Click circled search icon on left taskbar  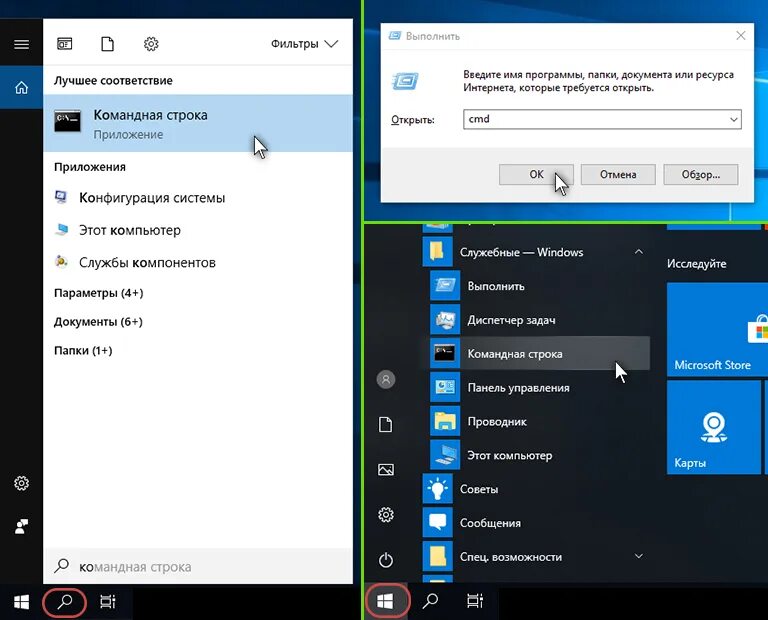tap(65, 602)
